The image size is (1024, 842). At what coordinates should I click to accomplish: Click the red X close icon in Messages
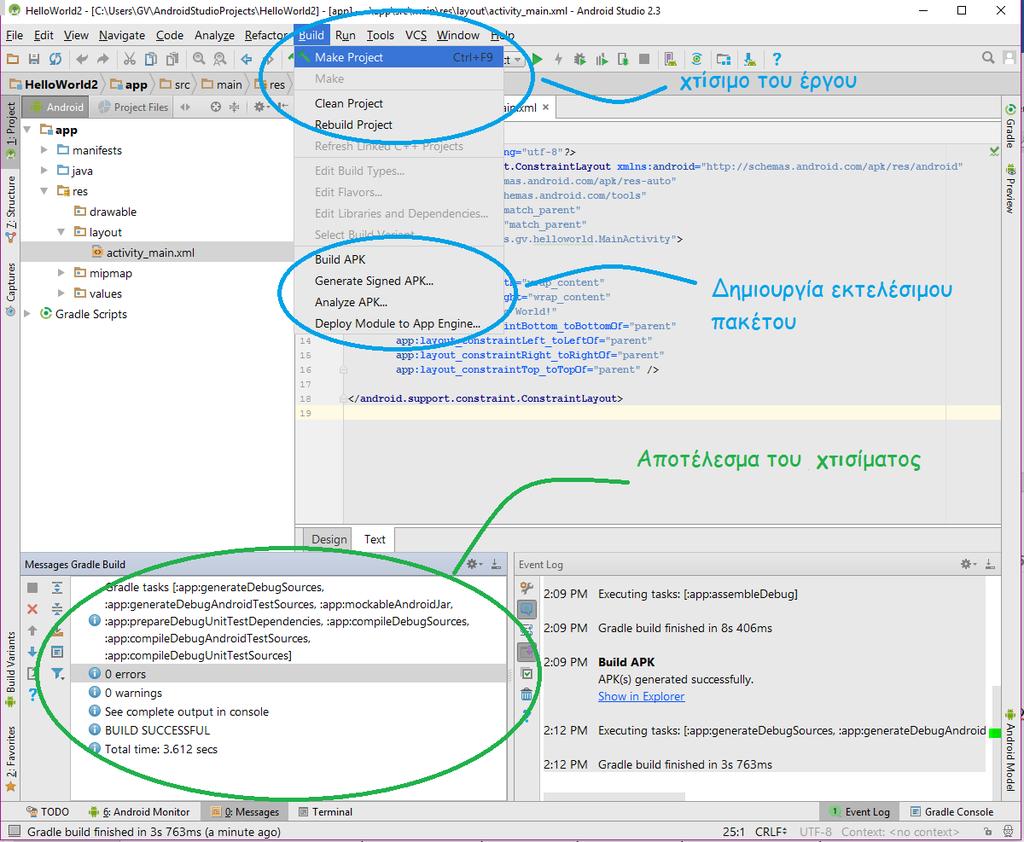(32, 609)
